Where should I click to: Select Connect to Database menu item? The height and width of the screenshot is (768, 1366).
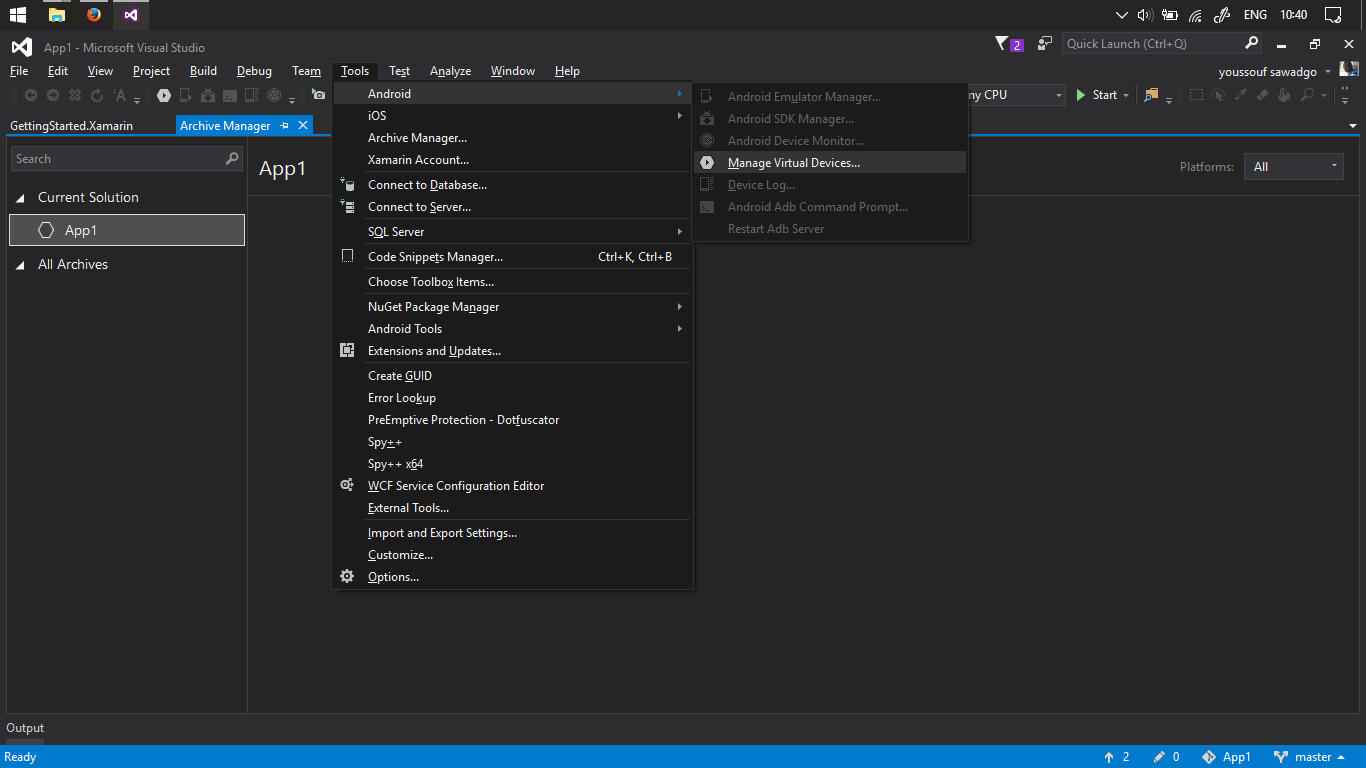tap(513, 185)
